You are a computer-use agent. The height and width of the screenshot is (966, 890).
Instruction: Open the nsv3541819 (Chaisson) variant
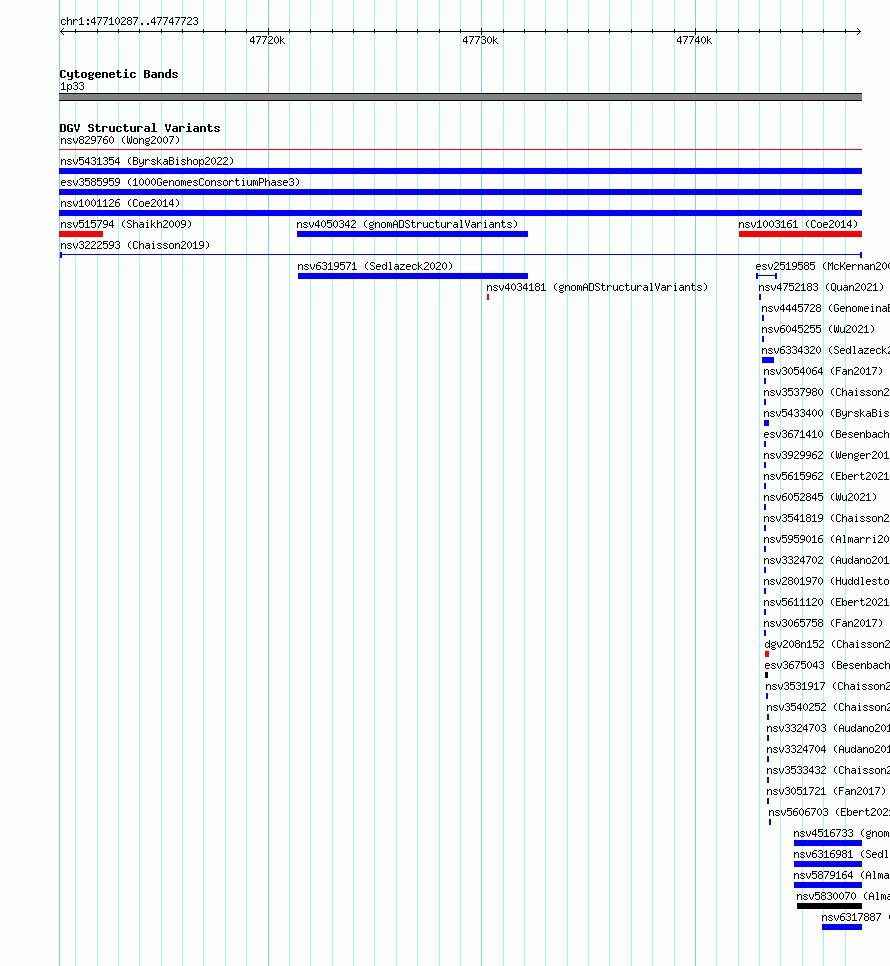[x=827, y=518]
